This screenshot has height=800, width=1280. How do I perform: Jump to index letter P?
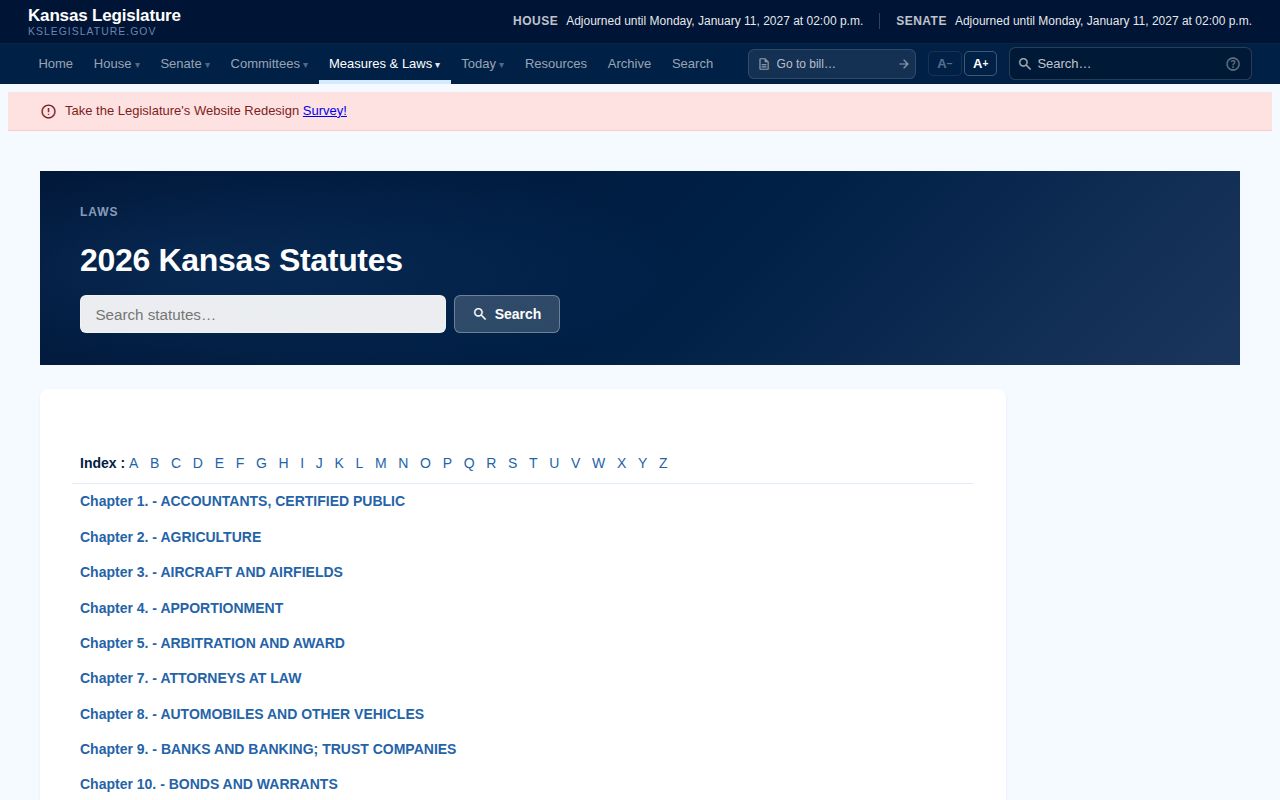(447, 463)
